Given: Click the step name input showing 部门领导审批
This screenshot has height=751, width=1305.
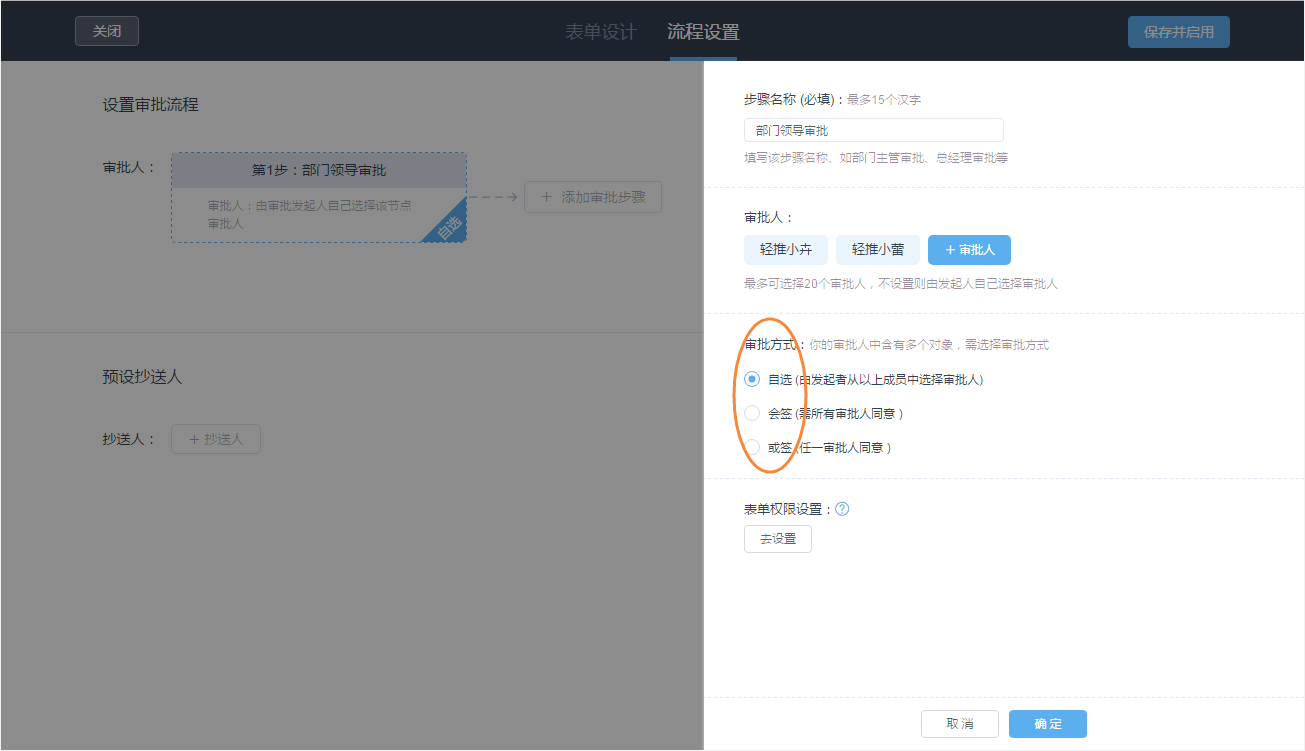Looking at the screenshot, I should pyautogui.click(x=873, y=129).
